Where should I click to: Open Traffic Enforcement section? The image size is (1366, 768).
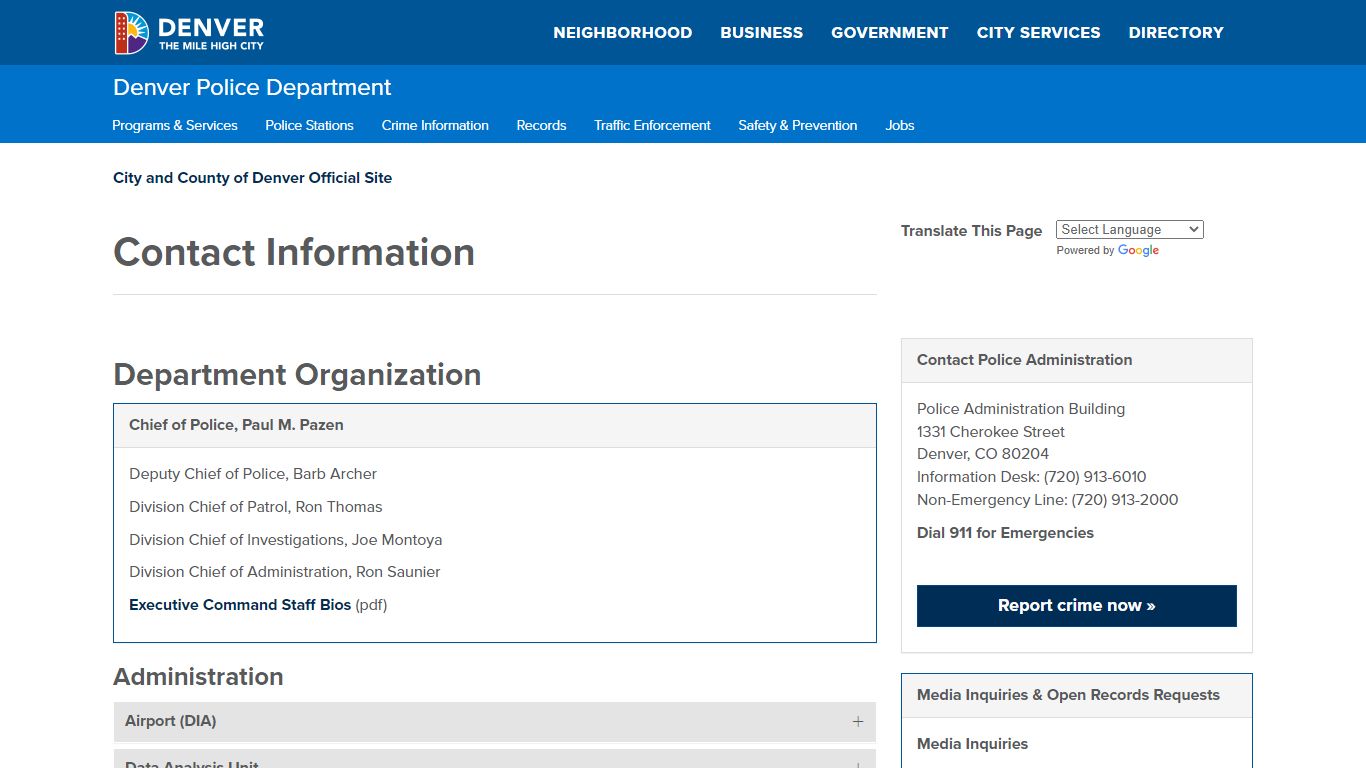[652, 125]
